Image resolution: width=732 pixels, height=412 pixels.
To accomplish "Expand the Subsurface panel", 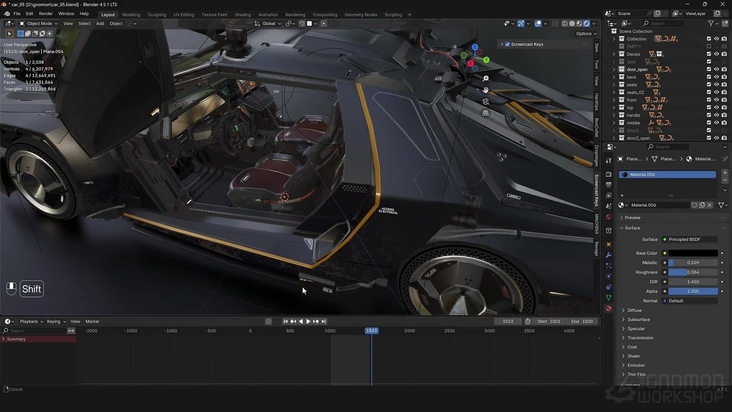I will (638, 320).
